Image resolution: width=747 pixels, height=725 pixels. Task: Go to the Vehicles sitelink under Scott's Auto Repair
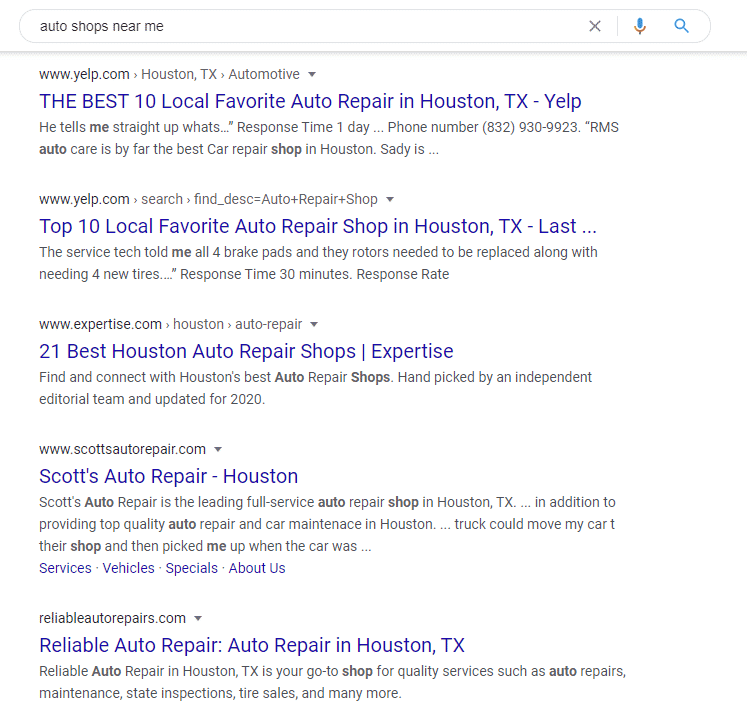click(x=129, y=568)
